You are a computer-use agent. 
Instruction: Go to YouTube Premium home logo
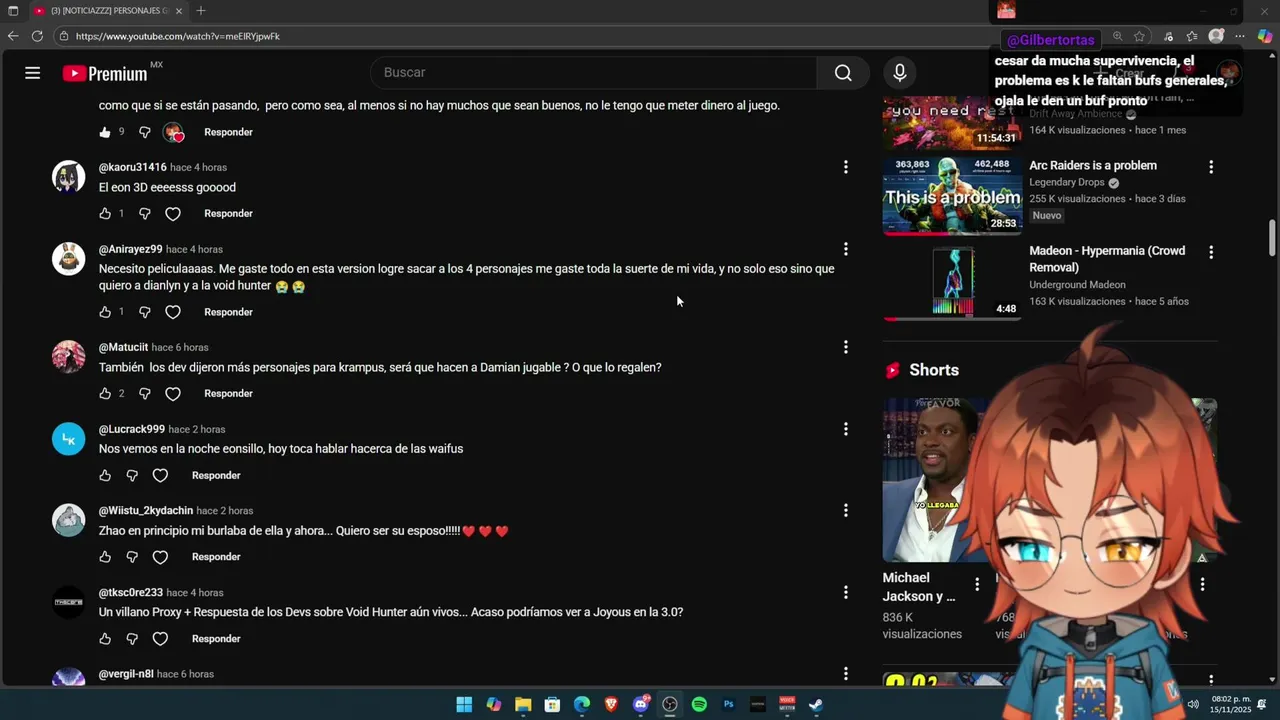point(105,73)
